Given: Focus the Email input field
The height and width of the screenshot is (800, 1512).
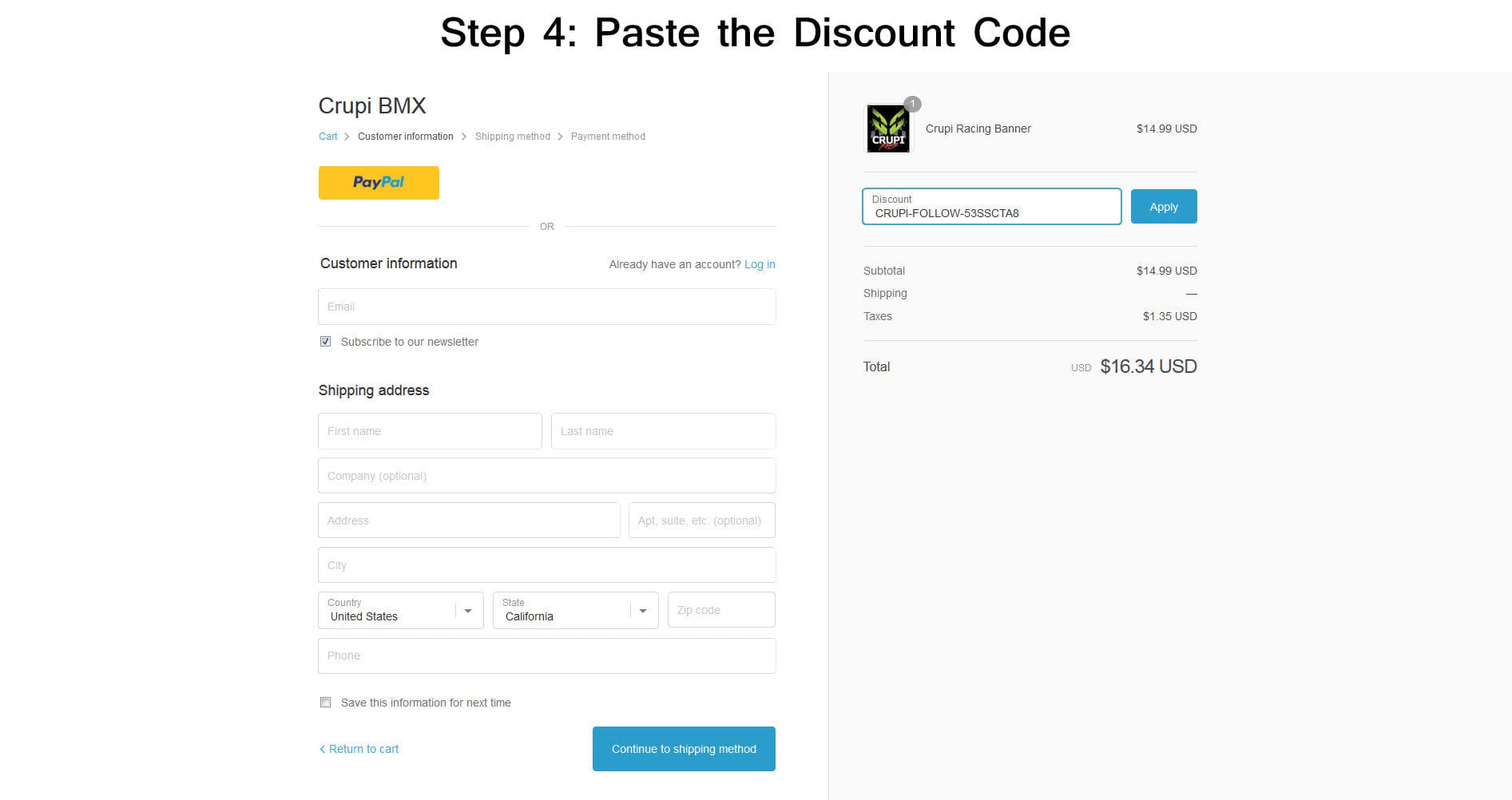Looking at the screenshot, I should (x=546, y=307).
